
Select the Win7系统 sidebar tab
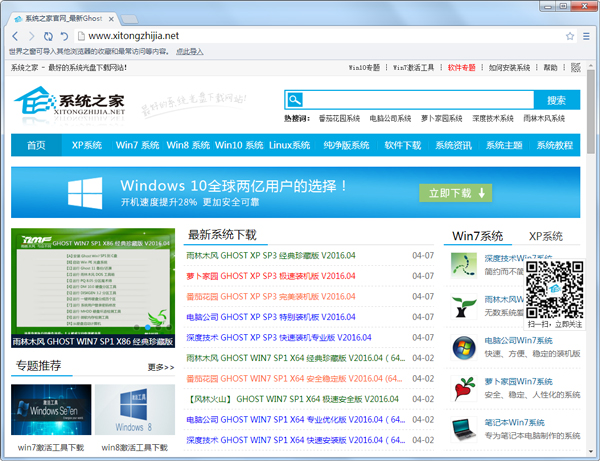[x=478, y=237]
